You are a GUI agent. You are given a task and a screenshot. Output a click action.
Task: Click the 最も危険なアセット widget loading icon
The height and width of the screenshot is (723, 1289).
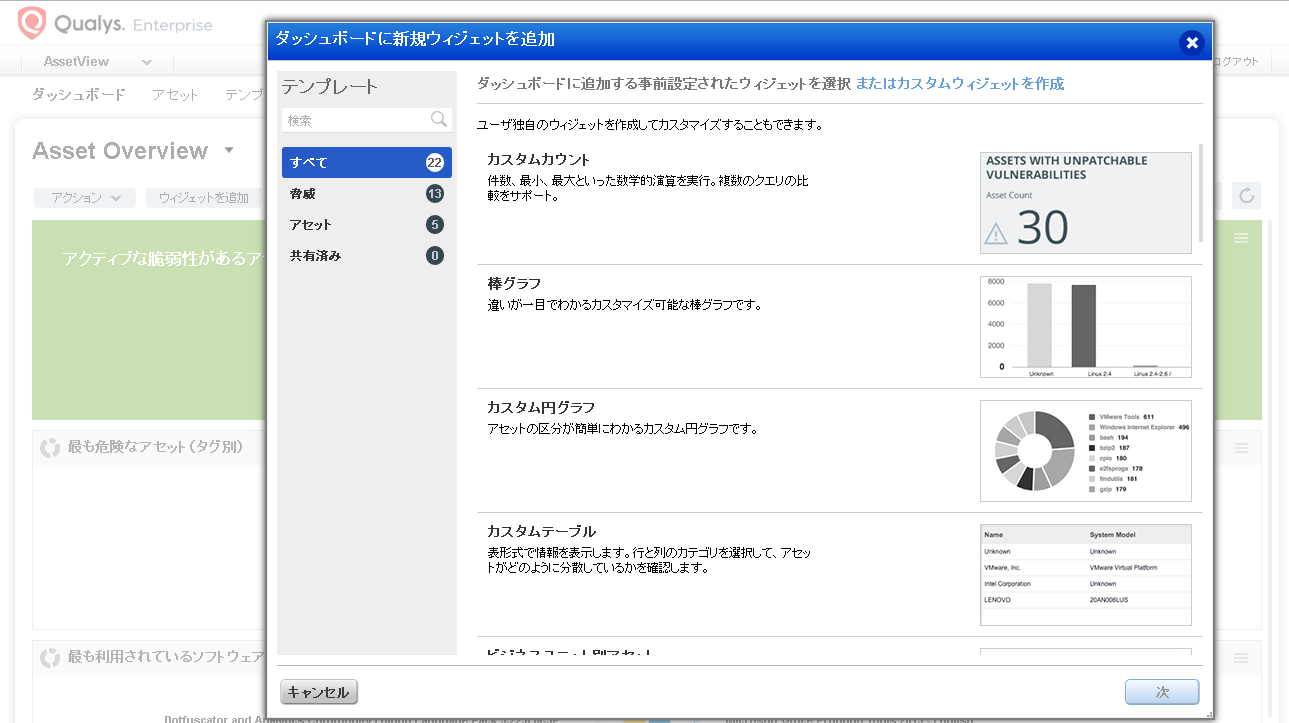(50, 447)
